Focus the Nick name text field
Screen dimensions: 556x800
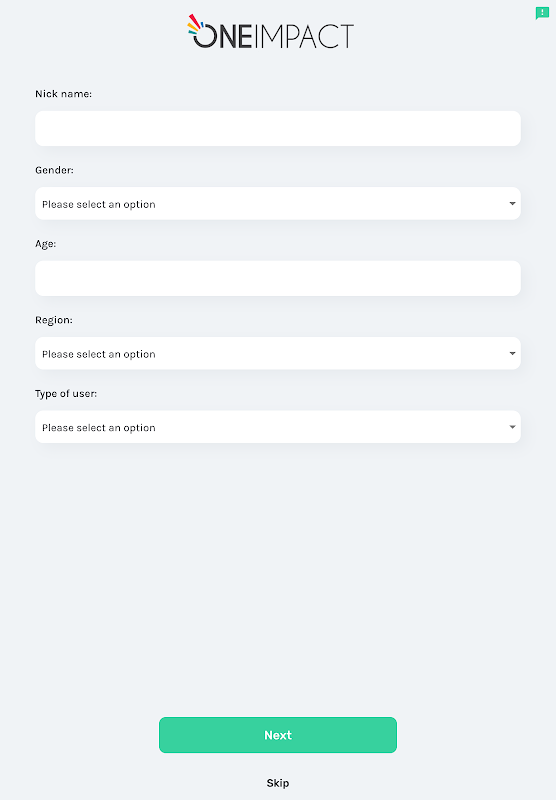pyautogui.click(x=277, y=129)
